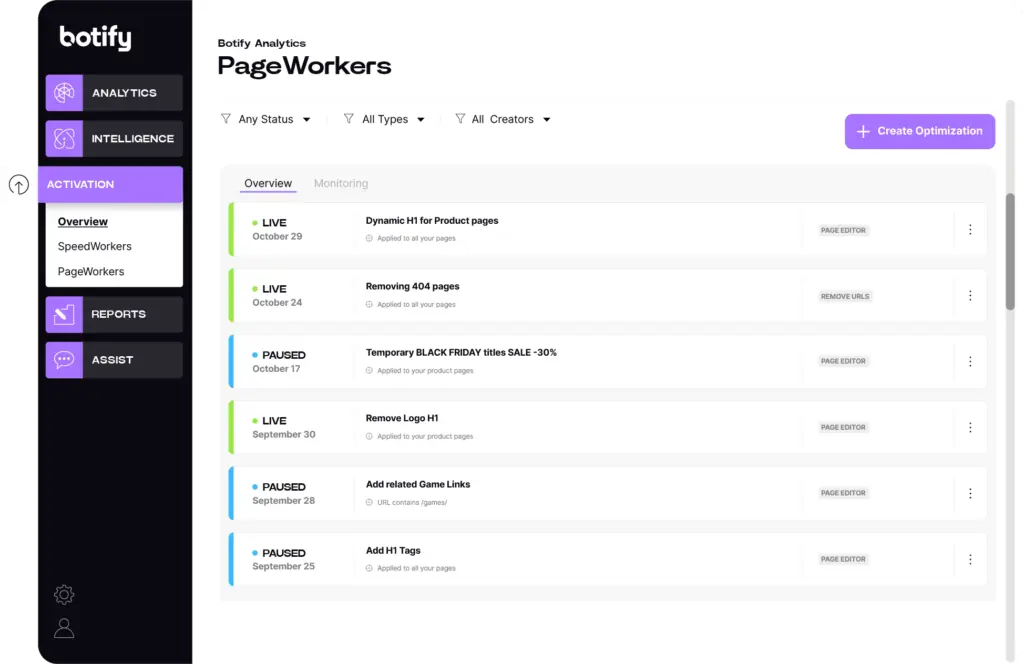Click PAGE EDITOR tag on Remove Logo H1 row
Image resolution: width=1024 pixels, height=664 pixels.
(x=843, y=428)
